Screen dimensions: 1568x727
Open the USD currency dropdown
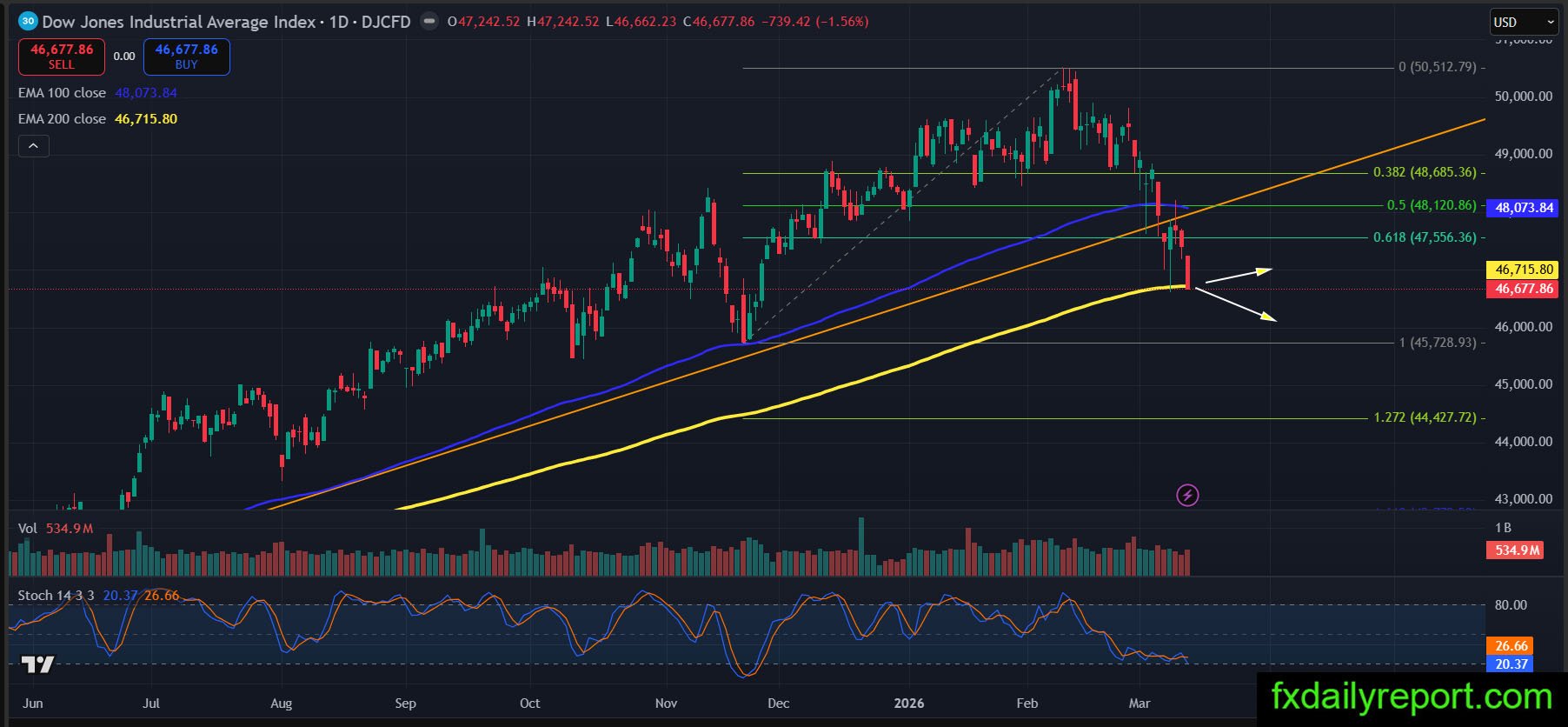1524,22
